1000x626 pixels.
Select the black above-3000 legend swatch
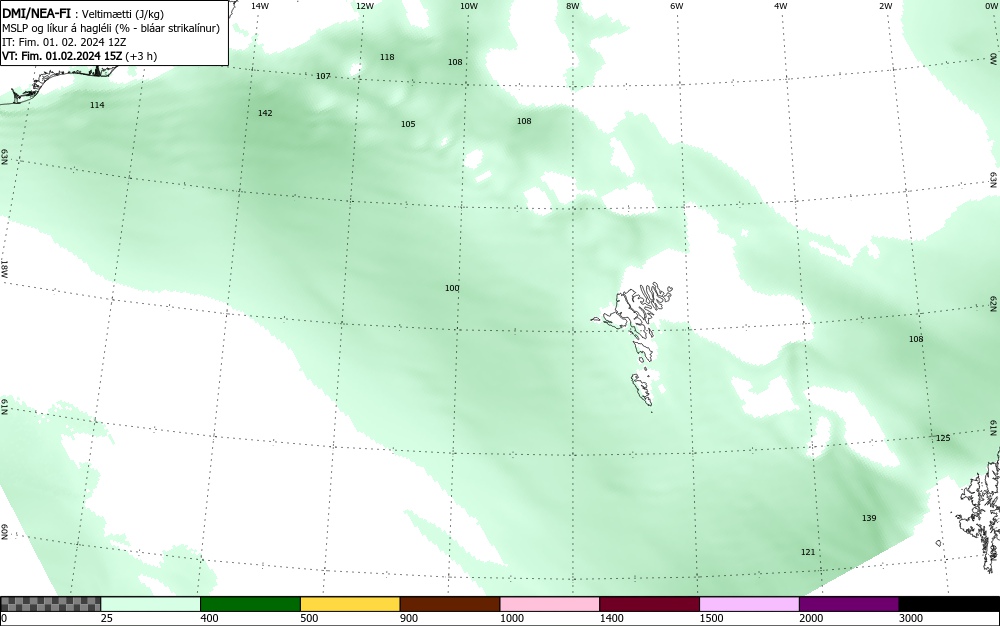pyautogui.click(x=949, y=604)
